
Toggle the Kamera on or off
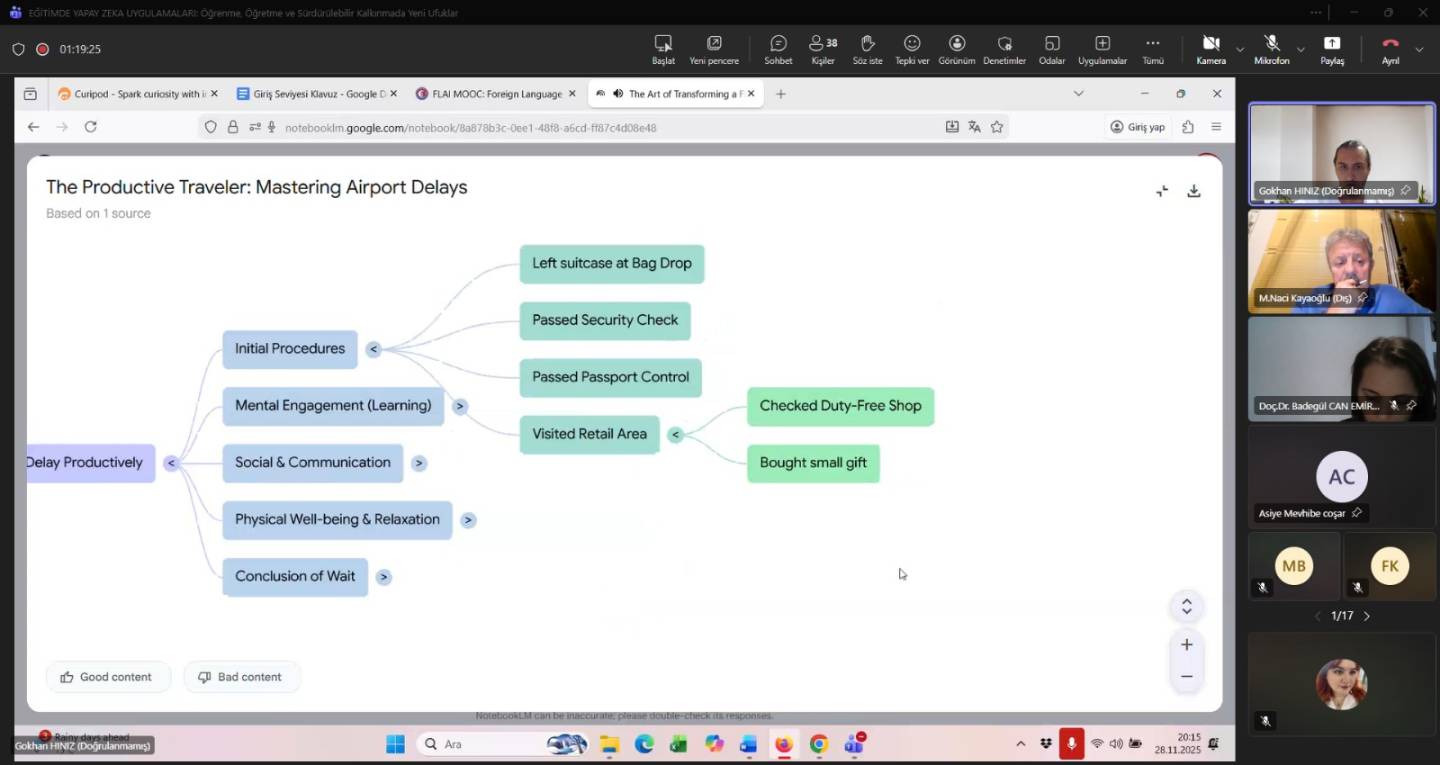[x=1210, y=48]
